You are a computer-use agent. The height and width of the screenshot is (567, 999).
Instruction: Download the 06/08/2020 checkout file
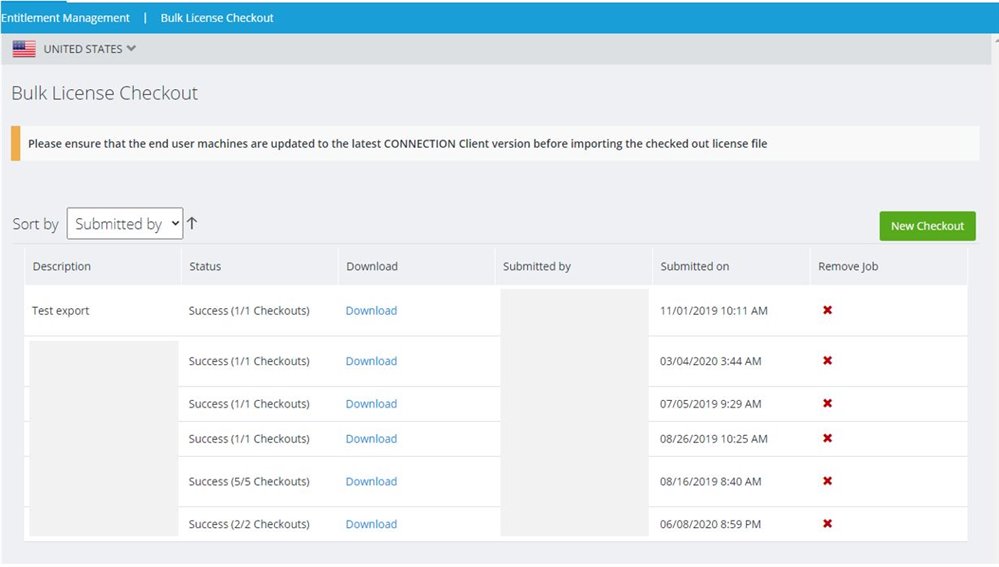[x=371, y=524]
